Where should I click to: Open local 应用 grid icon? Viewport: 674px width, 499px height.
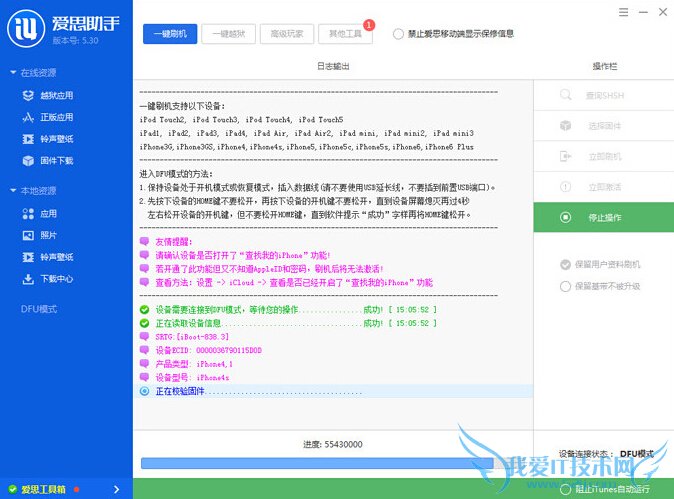(28, 214)
